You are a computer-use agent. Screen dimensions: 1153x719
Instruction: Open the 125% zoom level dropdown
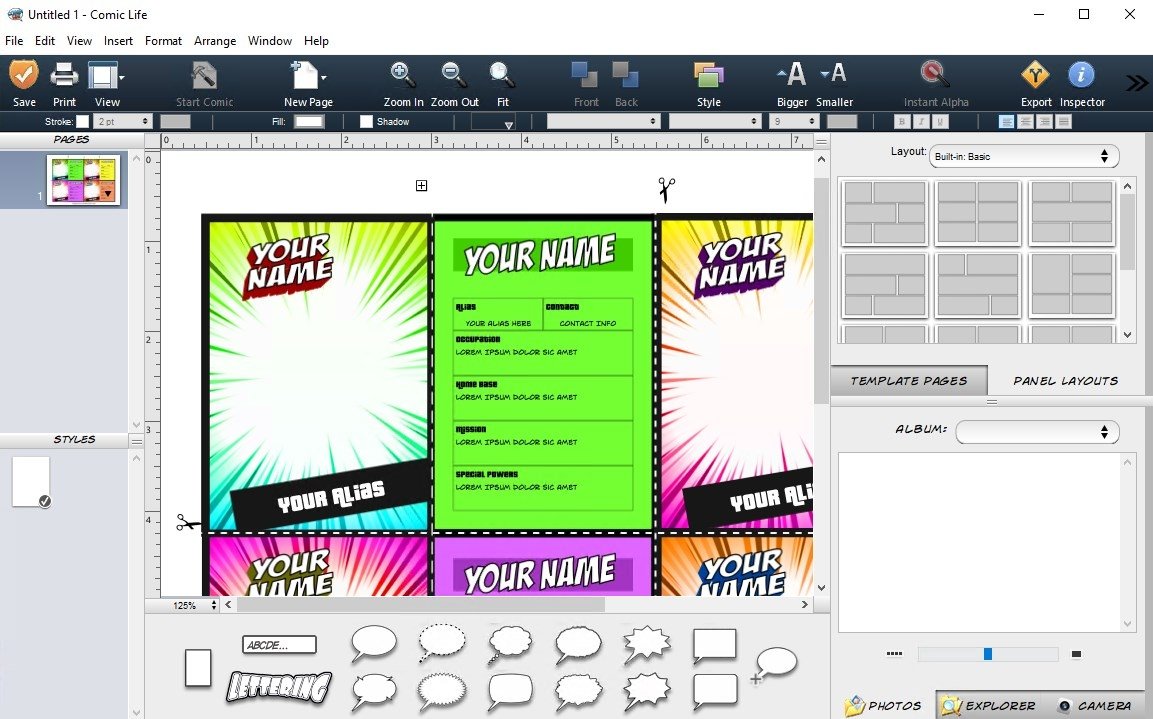click(x=194, y=605)
